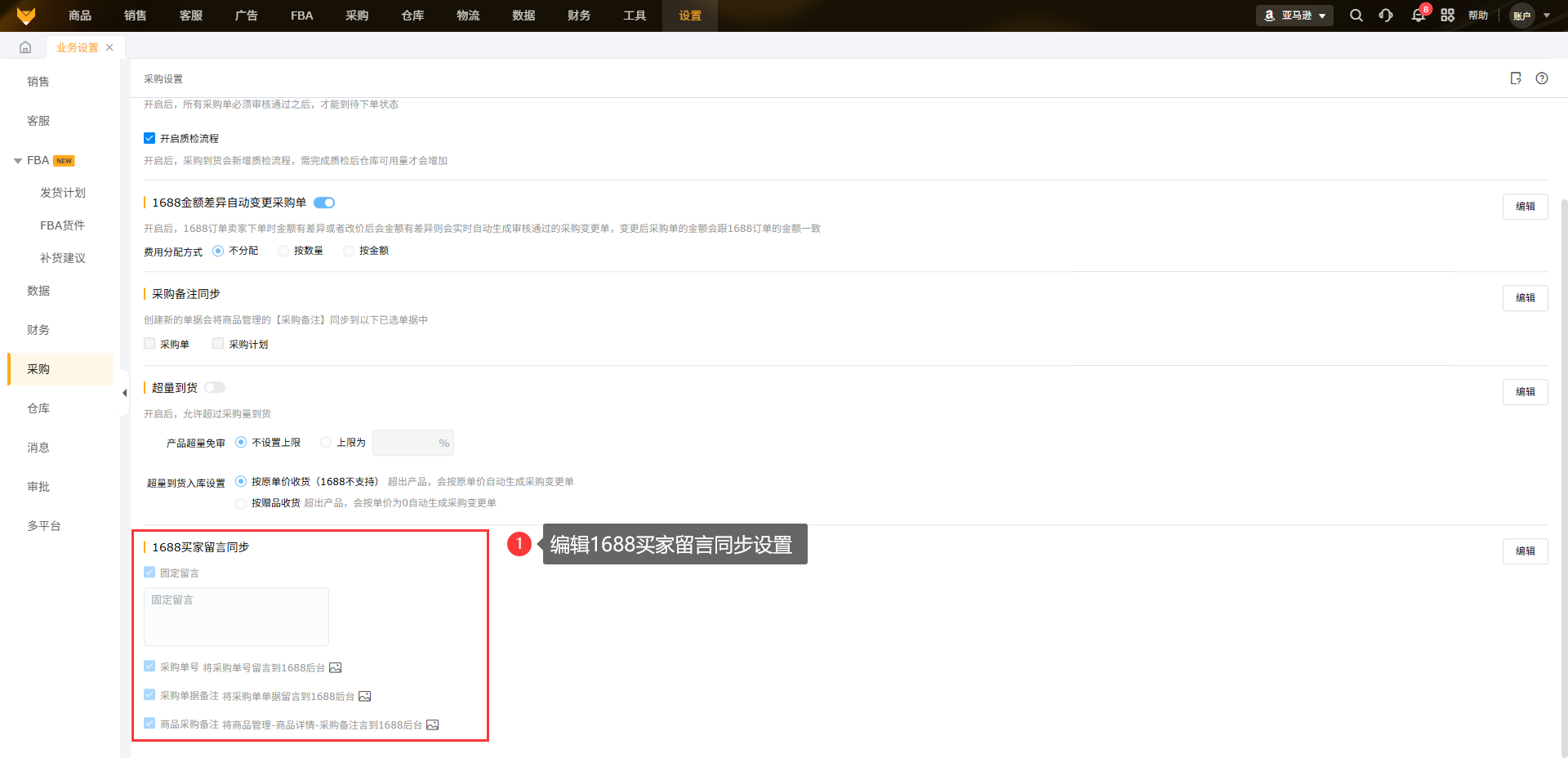
Task: Select 客服 in settings sidebar
Action: point(38,121)
